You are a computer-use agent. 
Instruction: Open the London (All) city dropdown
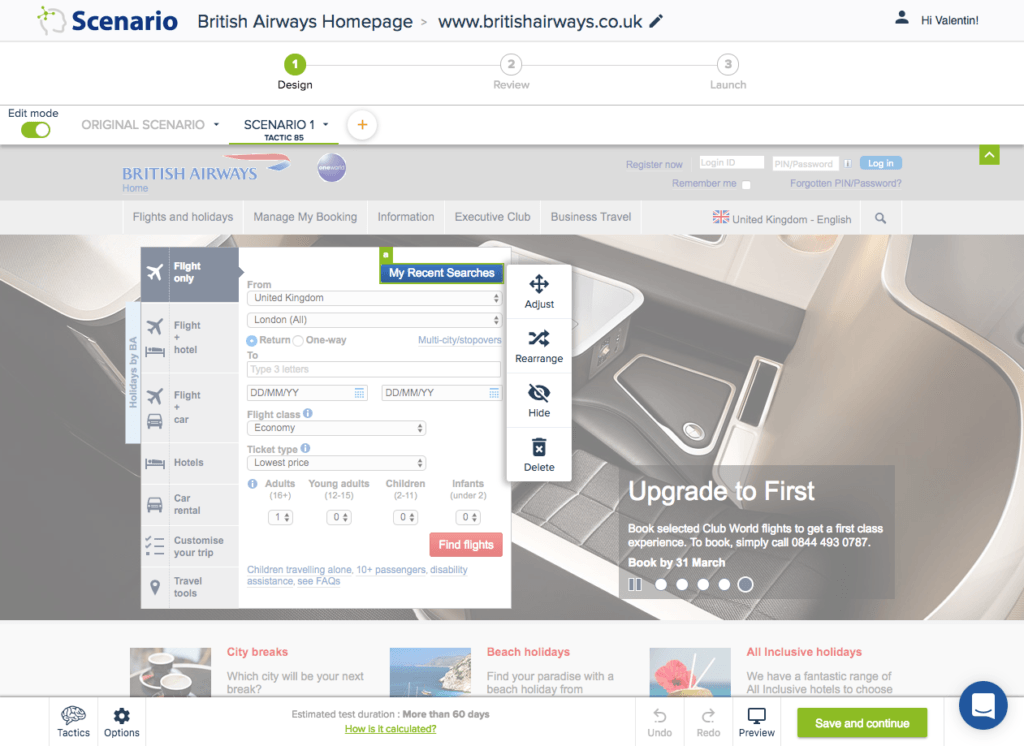pyautogui.click(x=374, y=320)
